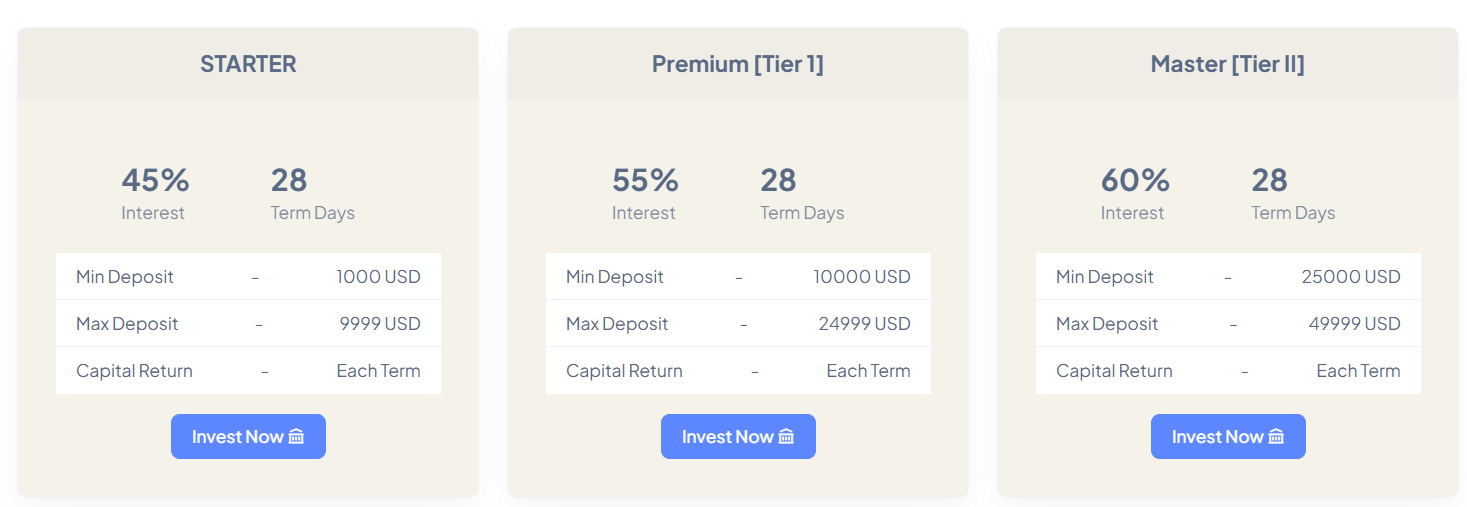Click the 9999 USD maximum deposit value

(x=380, y=324)
